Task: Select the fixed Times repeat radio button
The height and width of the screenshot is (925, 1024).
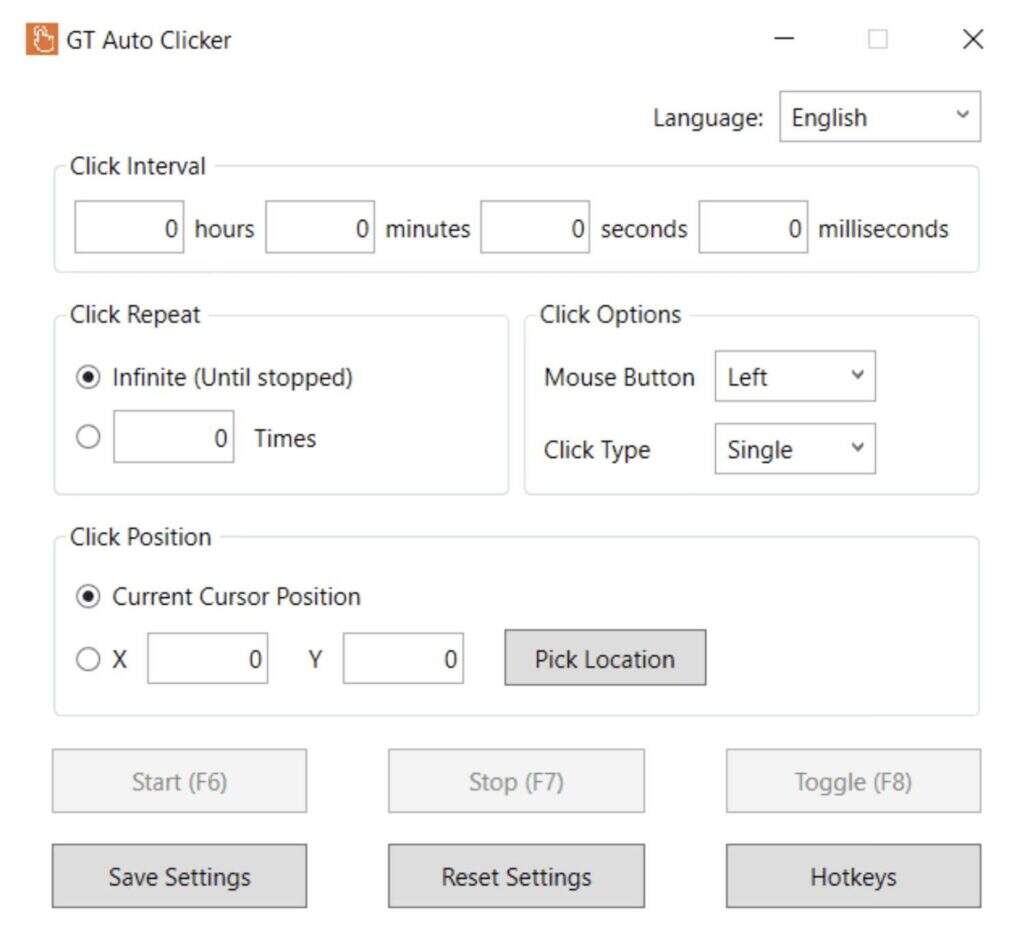Action: coord(89,438)
